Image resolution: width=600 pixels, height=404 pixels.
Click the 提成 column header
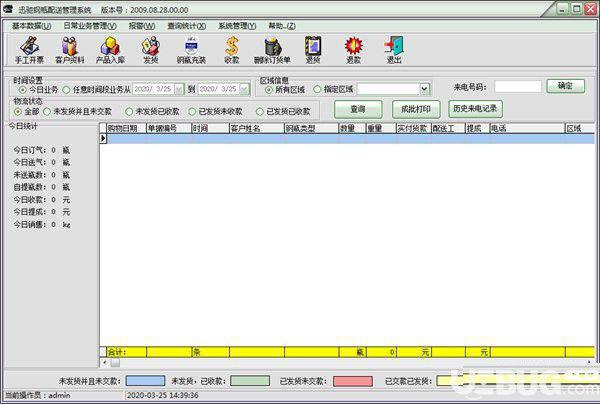coord(478,129)
